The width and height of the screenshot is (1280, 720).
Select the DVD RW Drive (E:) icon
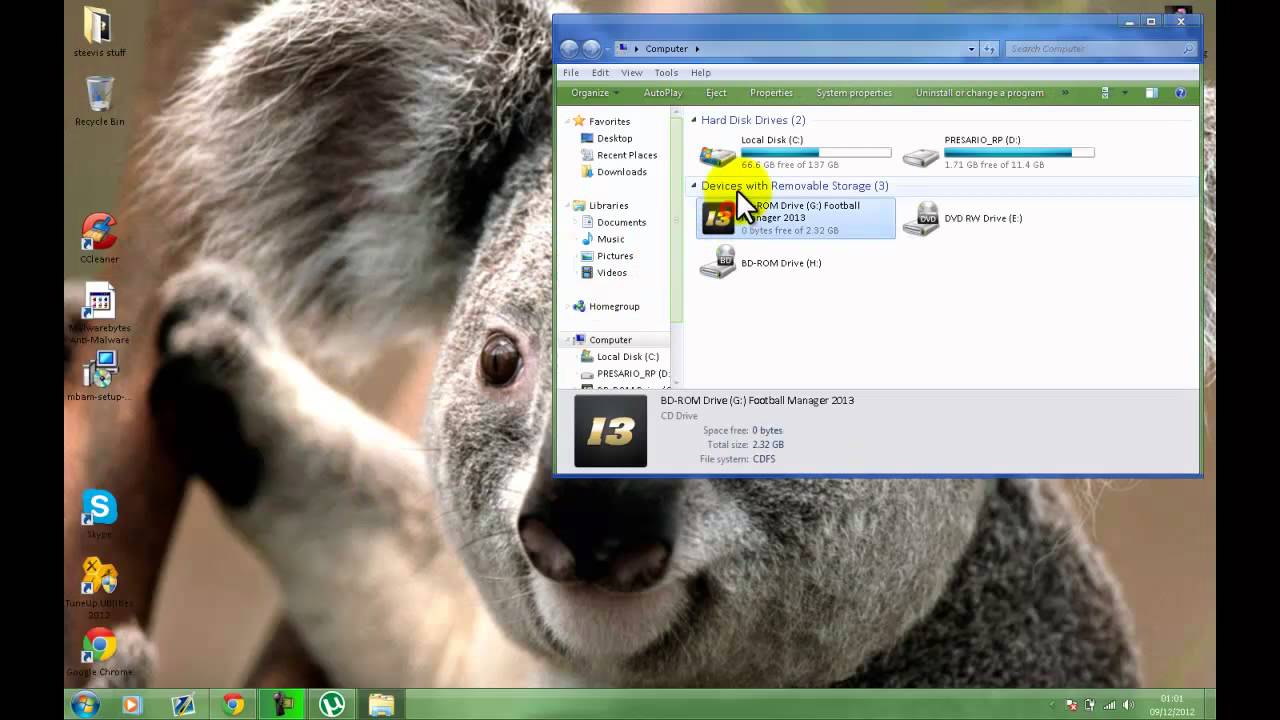920,218
